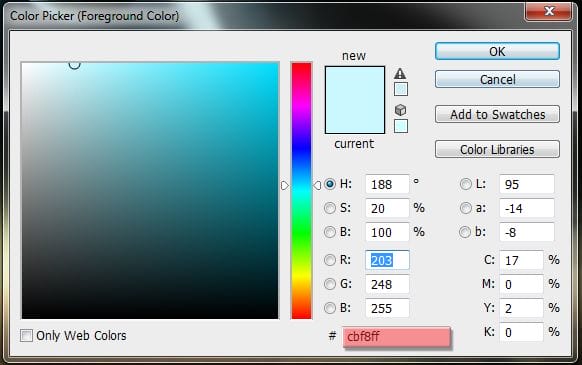Click the dark teal area of the color field

pyautogui.click(x=150, y=190)
